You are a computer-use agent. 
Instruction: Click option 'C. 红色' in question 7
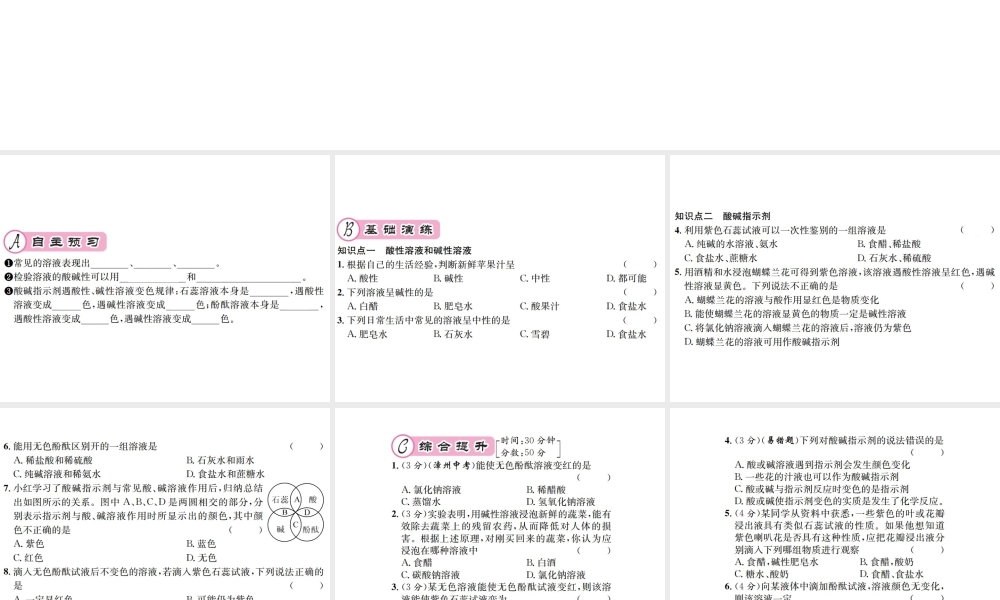pyautogui.click(x=29, y=558)
